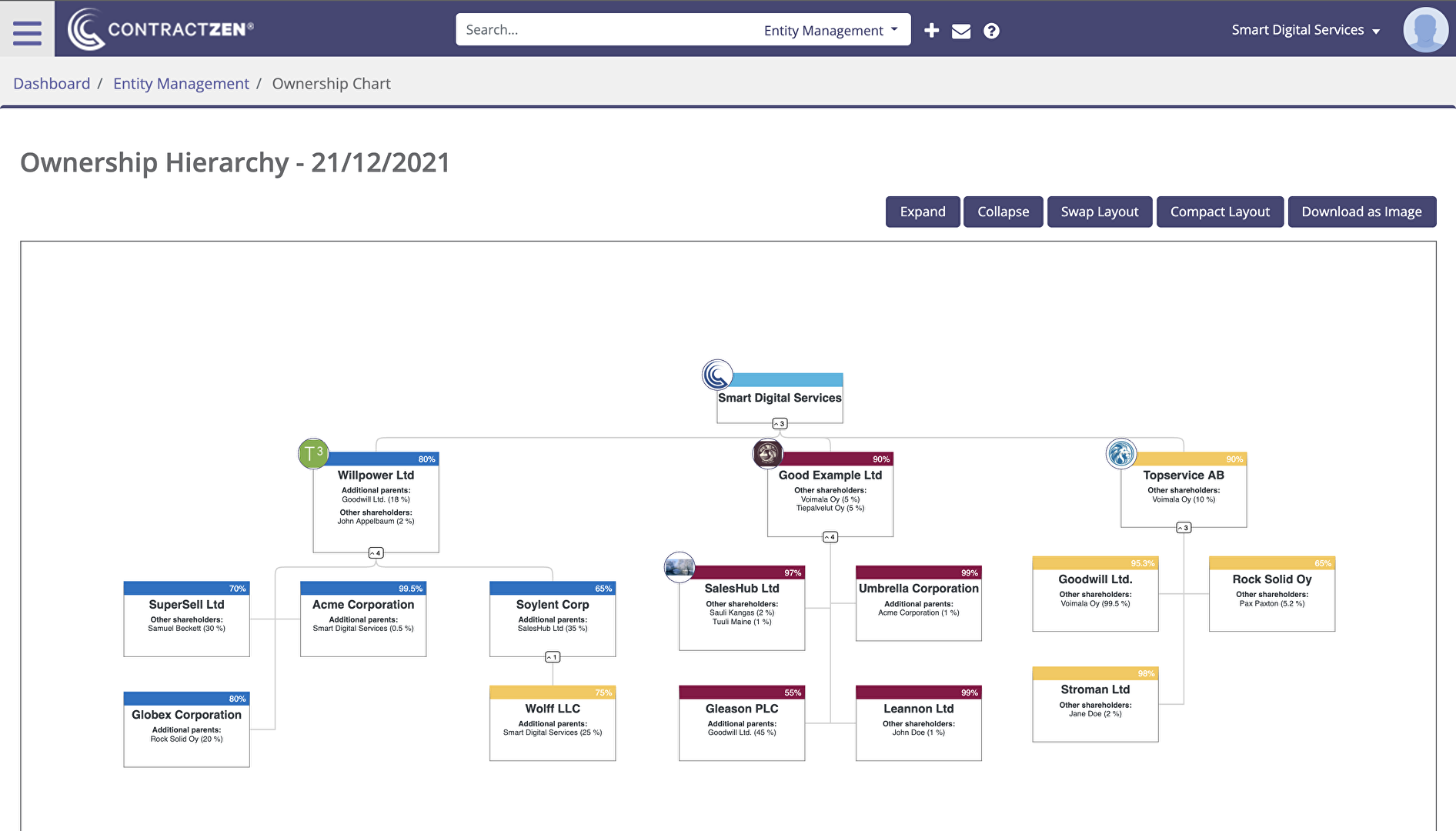Click the Swap Layout button
The width and height of the screenshot is (1456, 831).
pyautogui.click(x=1099, y=212)
